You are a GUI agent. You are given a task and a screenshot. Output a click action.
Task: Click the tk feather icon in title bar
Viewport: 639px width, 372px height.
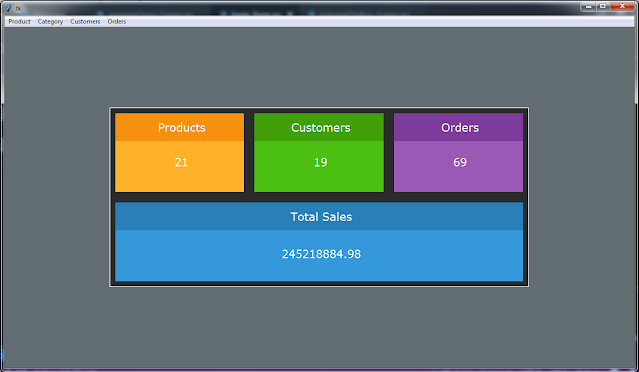coord(9,8)
